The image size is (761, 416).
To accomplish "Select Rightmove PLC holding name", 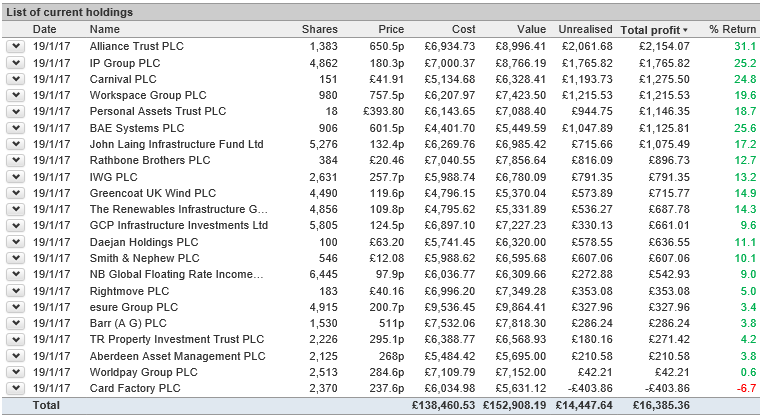I will tap(130, 291).
